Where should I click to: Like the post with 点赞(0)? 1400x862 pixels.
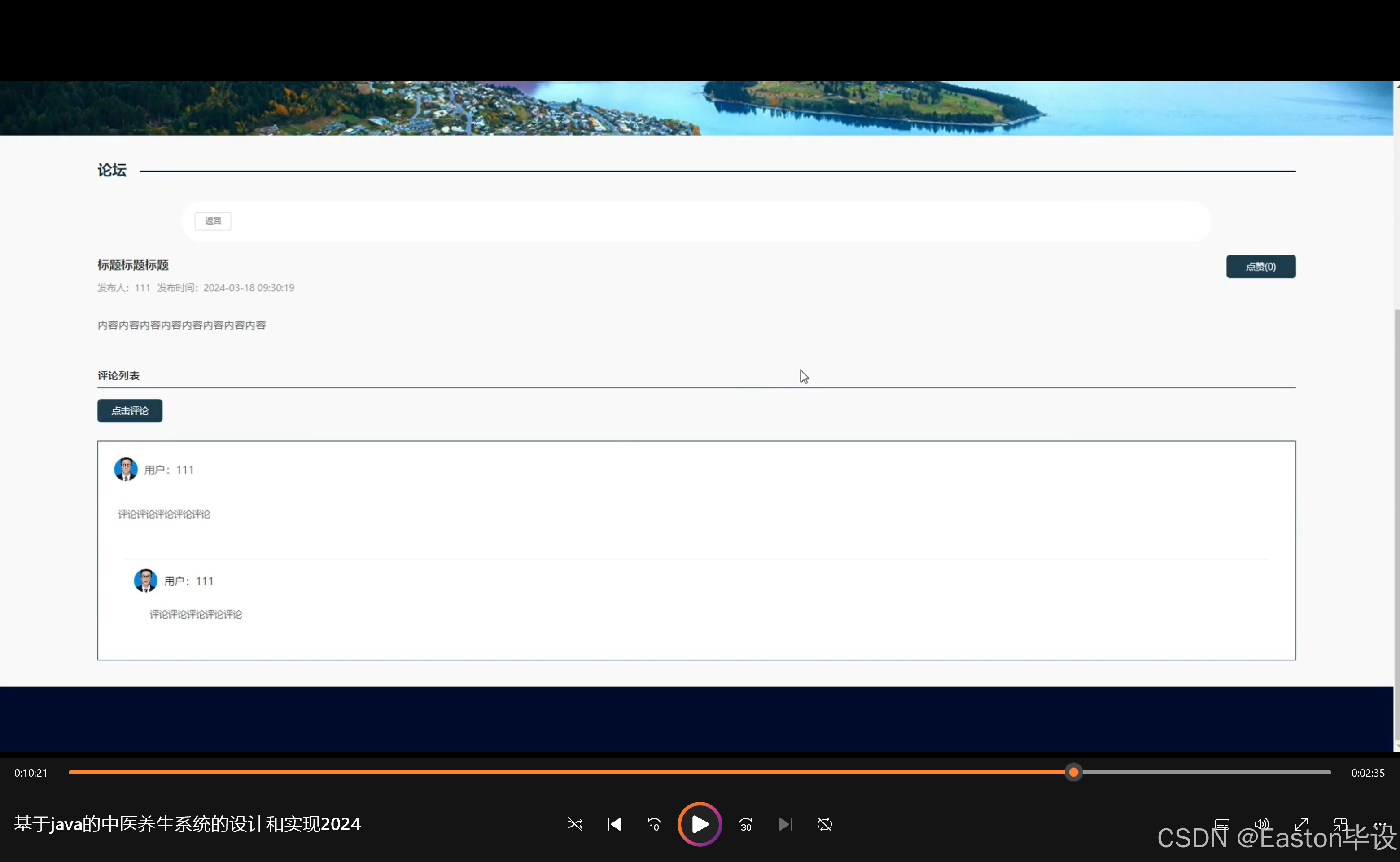pos(1260,267)
